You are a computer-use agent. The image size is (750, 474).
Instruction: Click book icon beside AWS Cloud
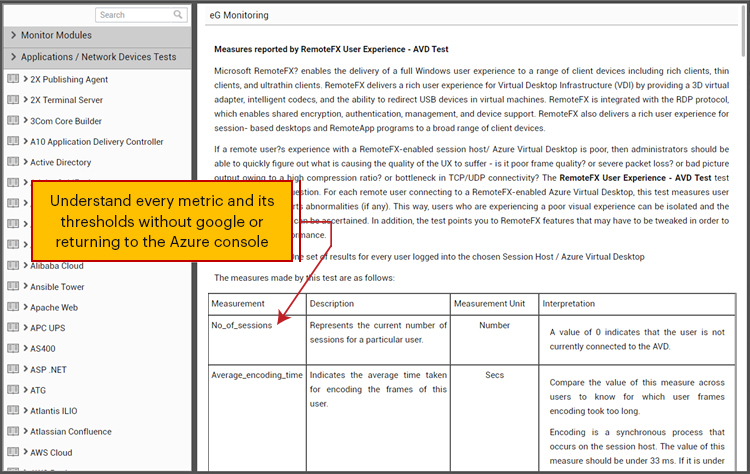[x=13, y=452]
